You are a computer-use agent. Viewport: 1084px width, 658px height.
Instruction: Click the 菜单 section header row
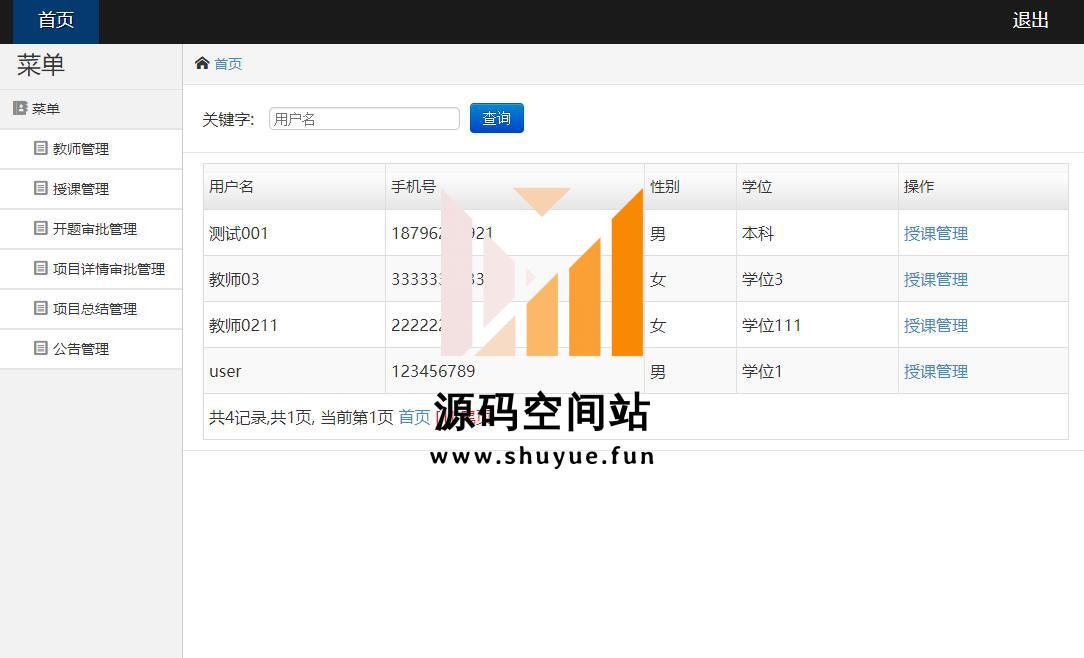point(91,109)
